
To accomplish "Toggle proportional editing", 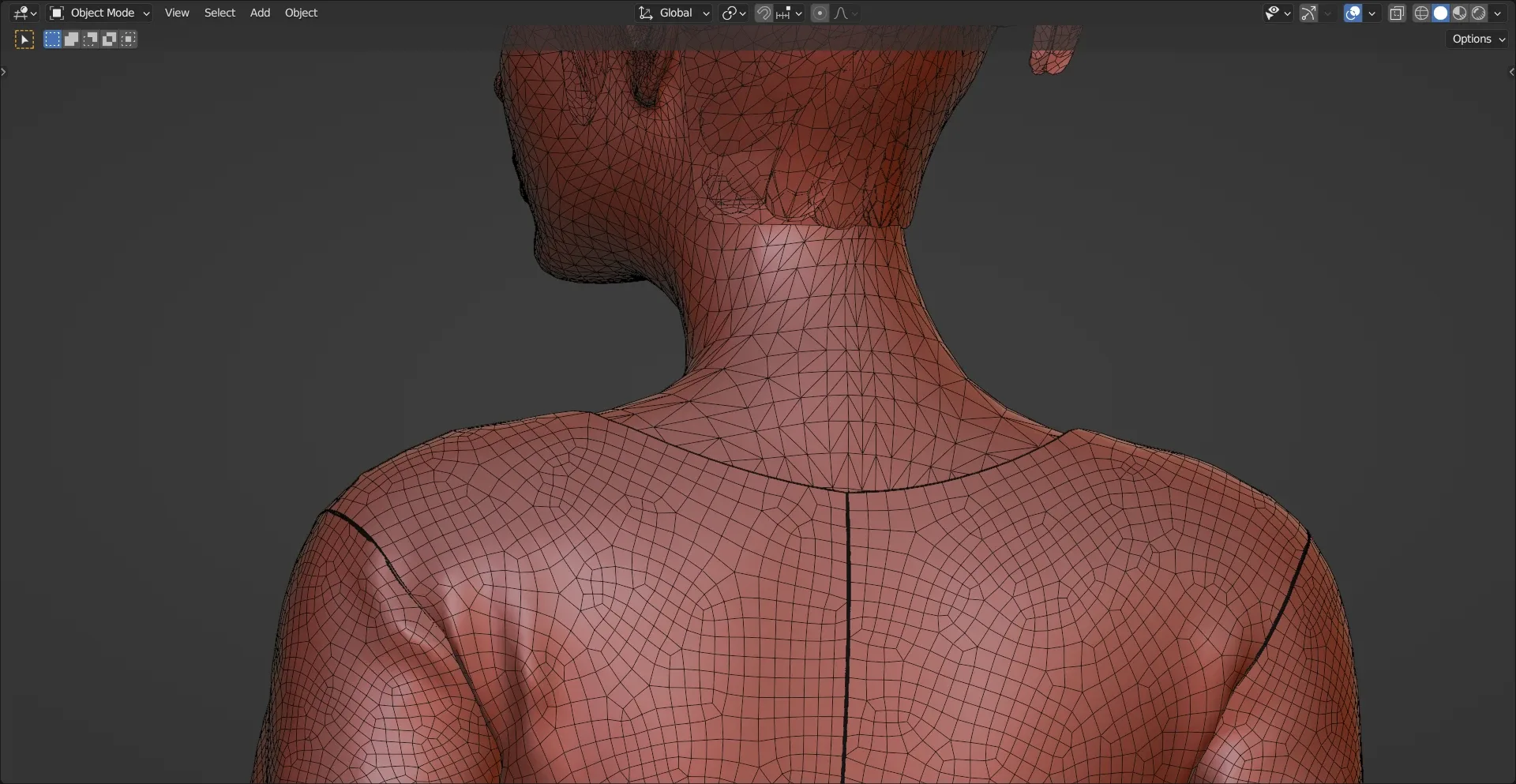I will tap(820, 13).
